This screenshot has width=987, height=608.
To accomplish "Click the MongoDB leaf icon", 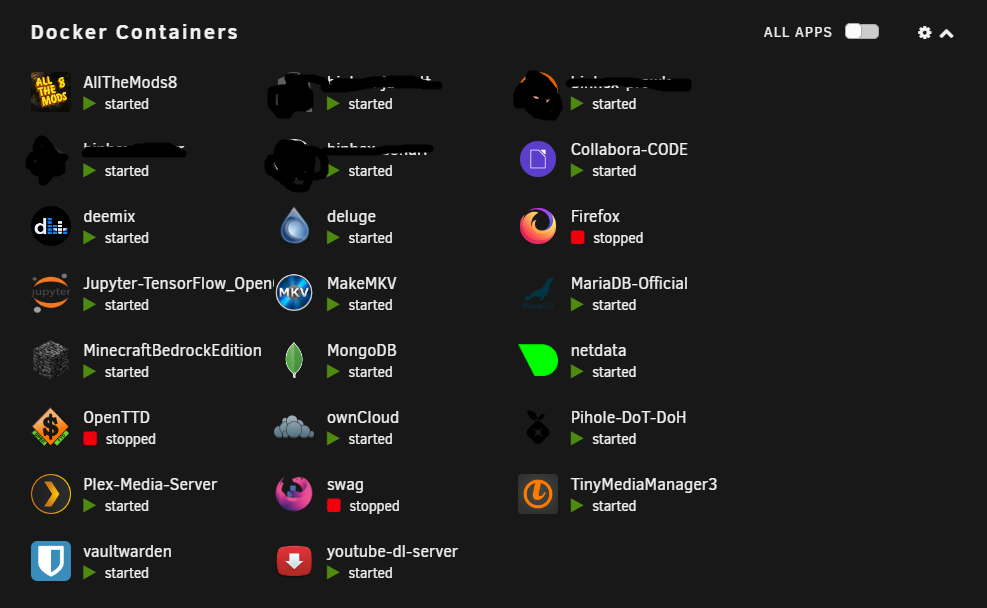I will click(x=294, y=360).
